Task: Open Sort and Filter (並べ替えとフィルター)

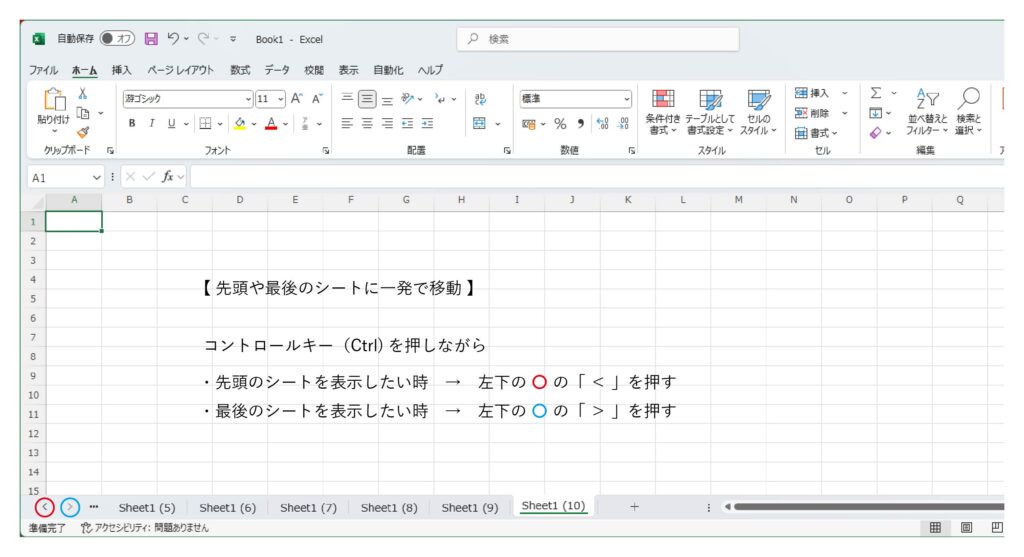Action: [927, 110]
